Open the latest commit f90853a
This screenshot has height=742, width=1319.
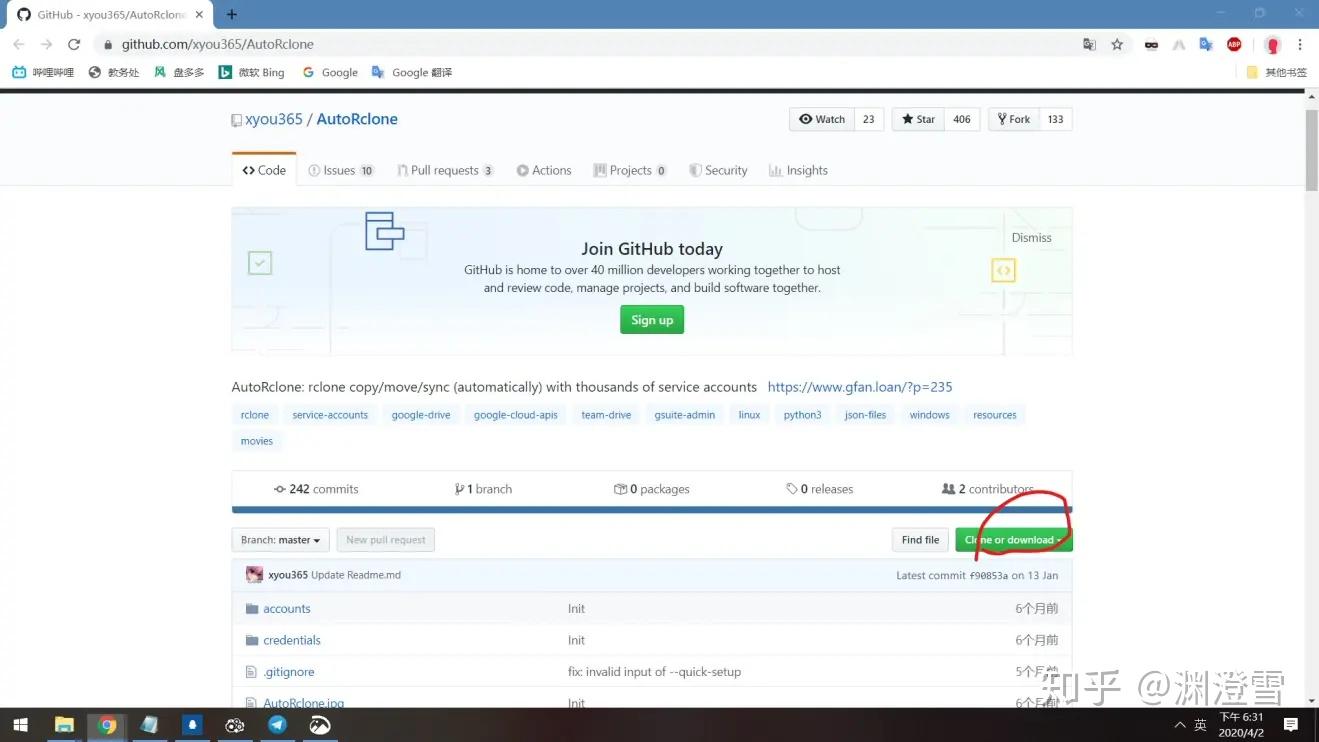click(988, 576)
